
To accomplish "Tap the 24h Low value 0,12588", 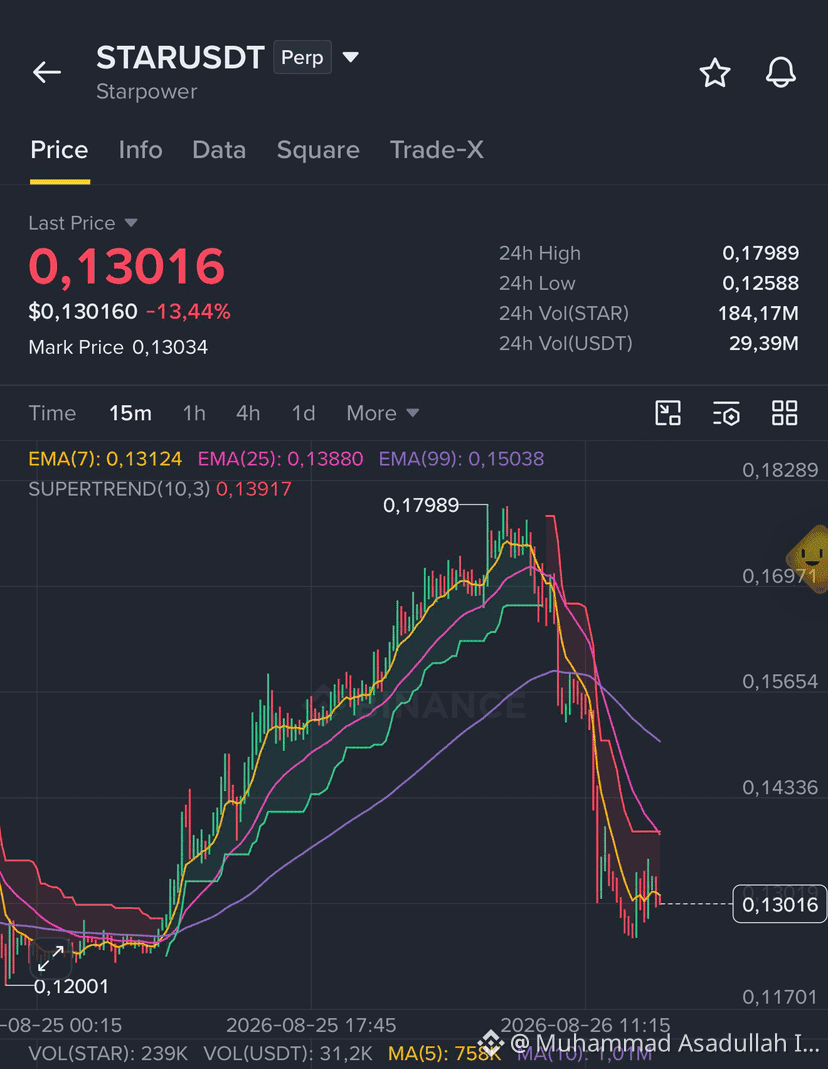I will [761, 284].
